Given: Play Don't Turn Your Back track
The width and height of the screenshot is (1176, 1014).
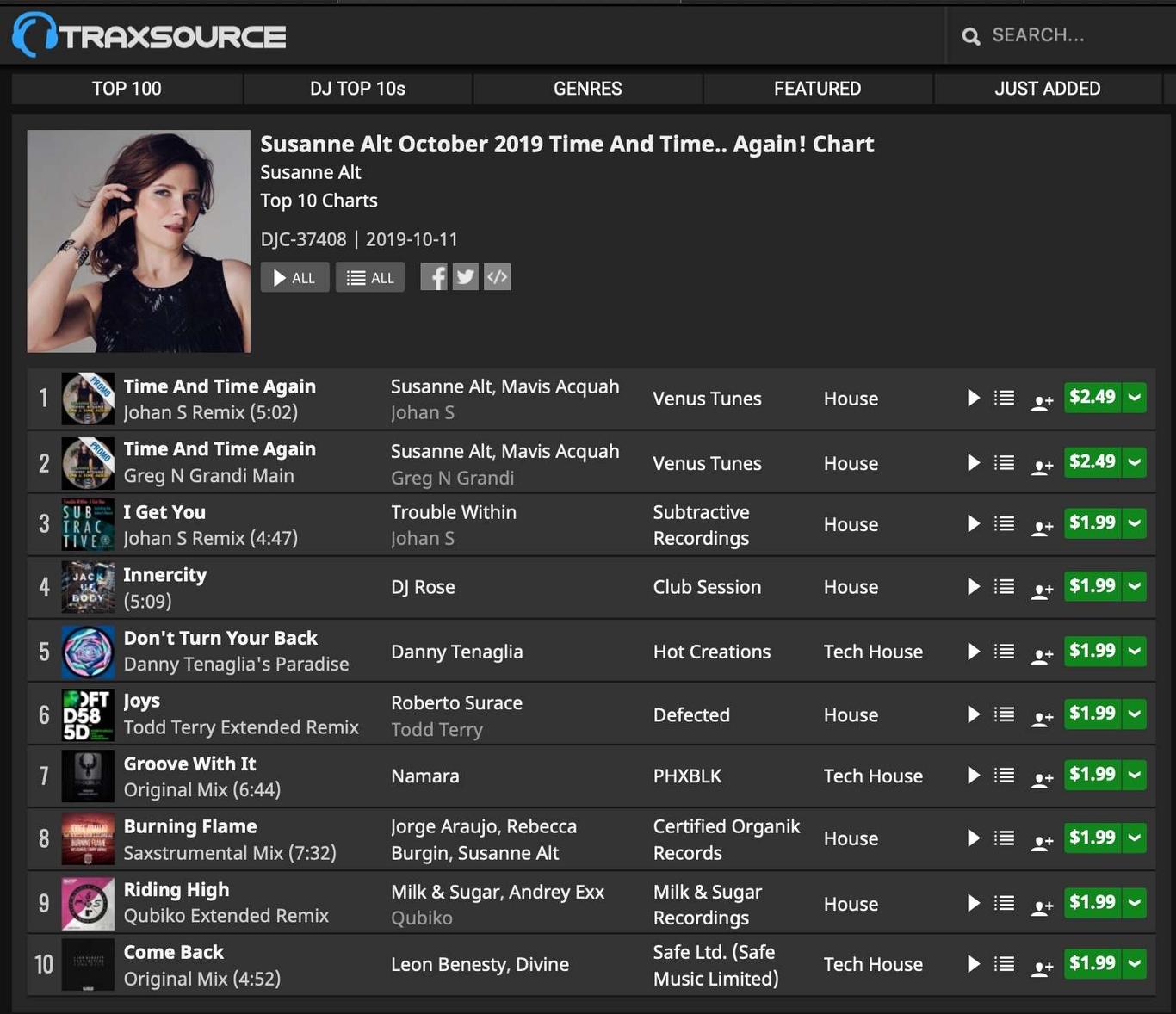Looking at the screenshot, I should click(x=973, y=651).
